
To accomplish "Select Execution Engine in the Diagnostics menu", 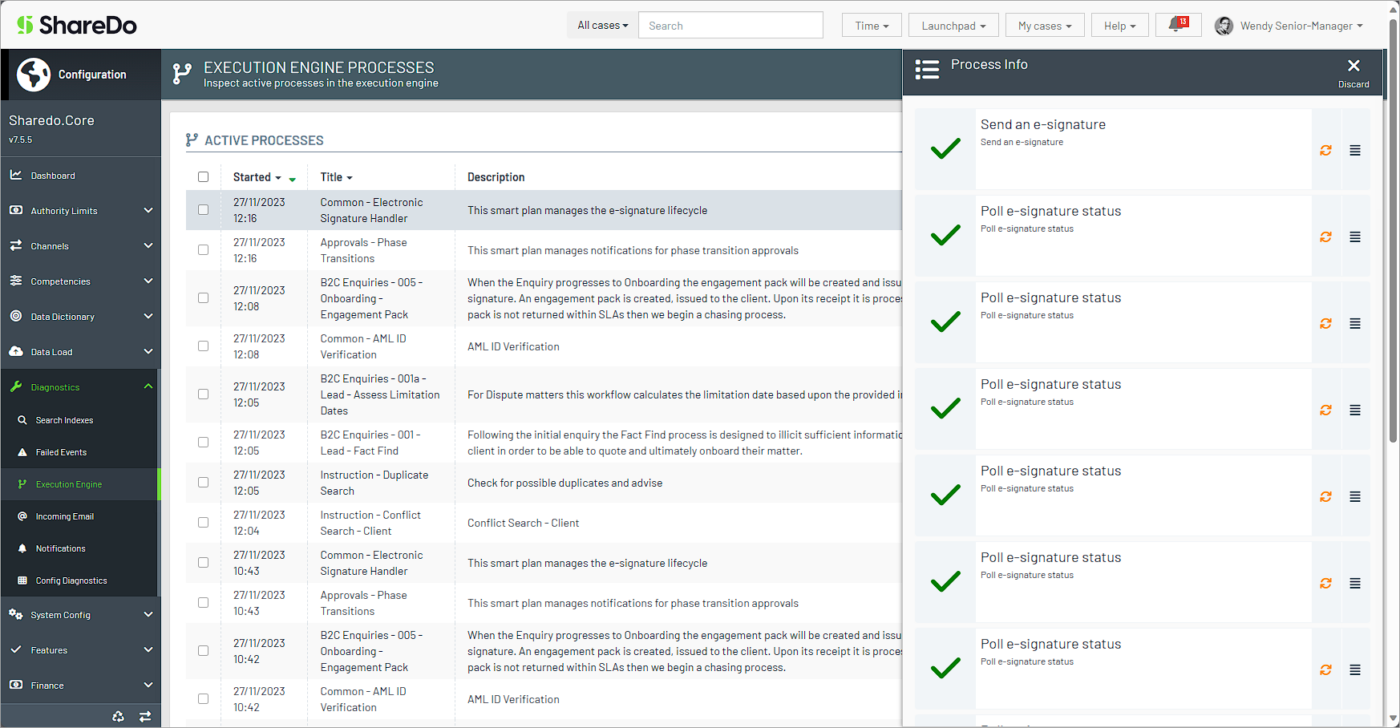I will 80,484.
